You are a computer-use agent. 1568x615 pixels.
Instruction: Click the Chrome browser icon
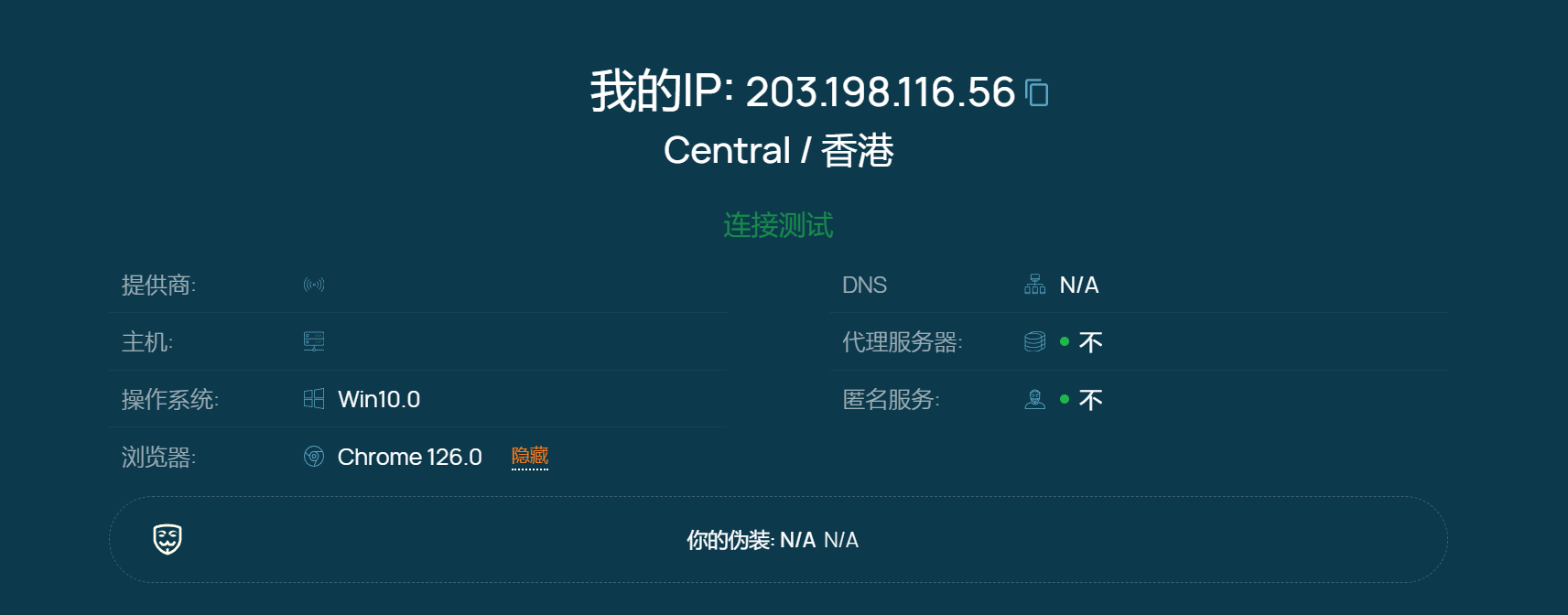click(x=314, y=456)
